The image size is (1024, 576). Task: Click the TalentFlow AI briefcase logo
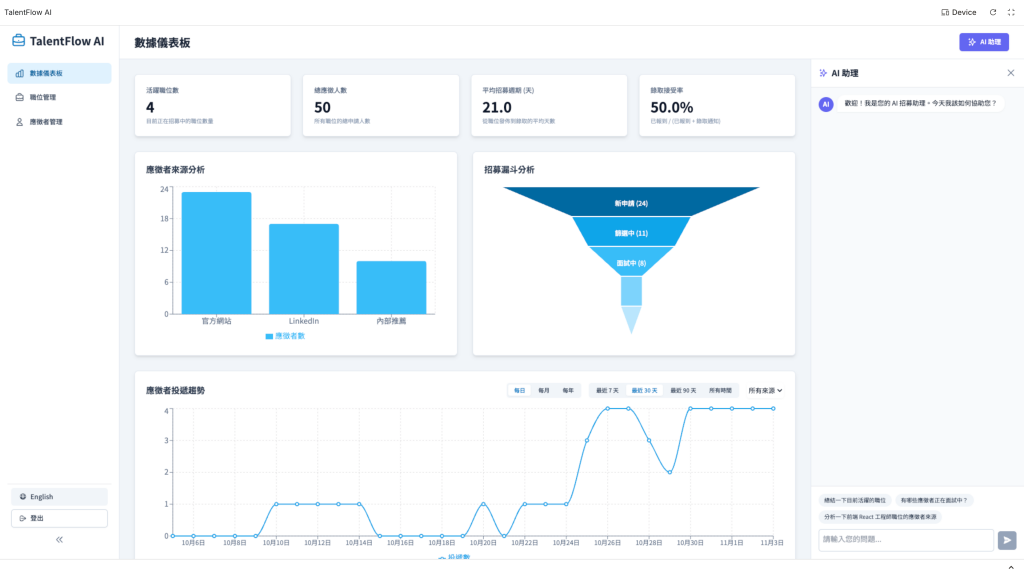click(18, 40)
